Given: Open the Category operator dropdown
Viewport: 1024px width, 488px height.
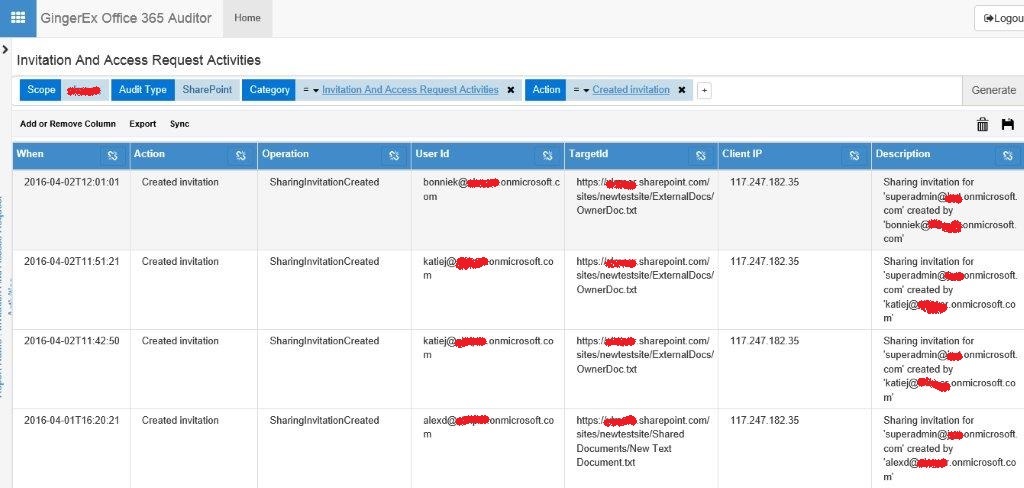Looking at the screenshot, I should pyautogui.click(x=310, y=90).
